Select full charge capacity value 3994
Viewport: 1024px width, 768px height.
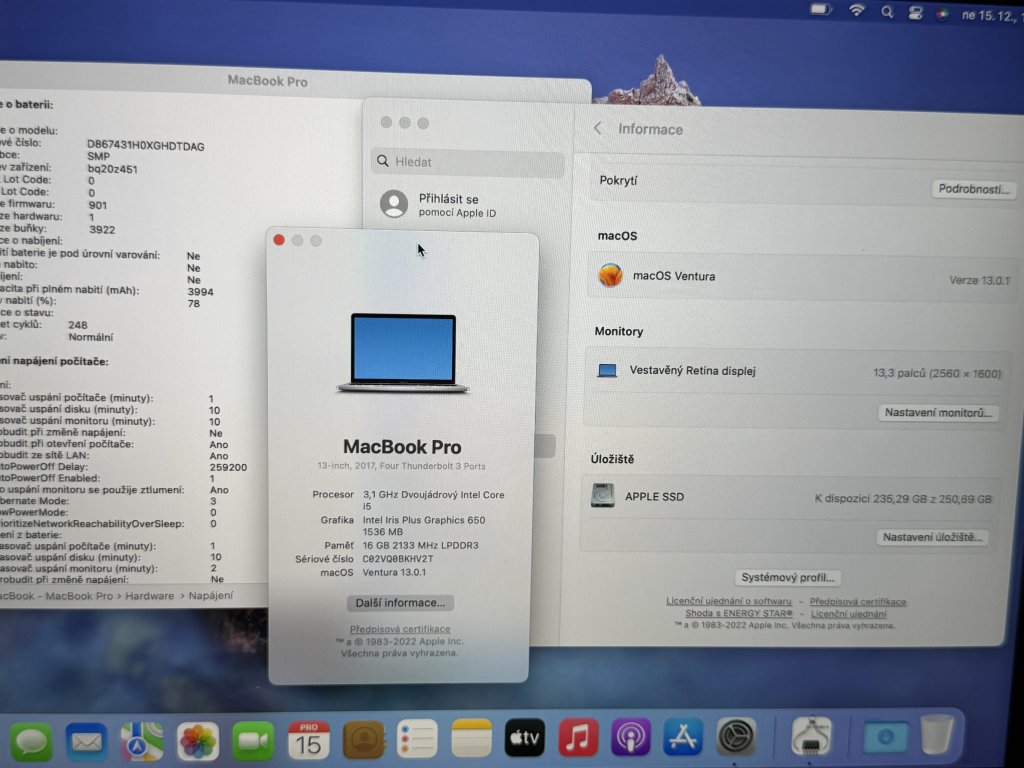(x=200, y=292)
